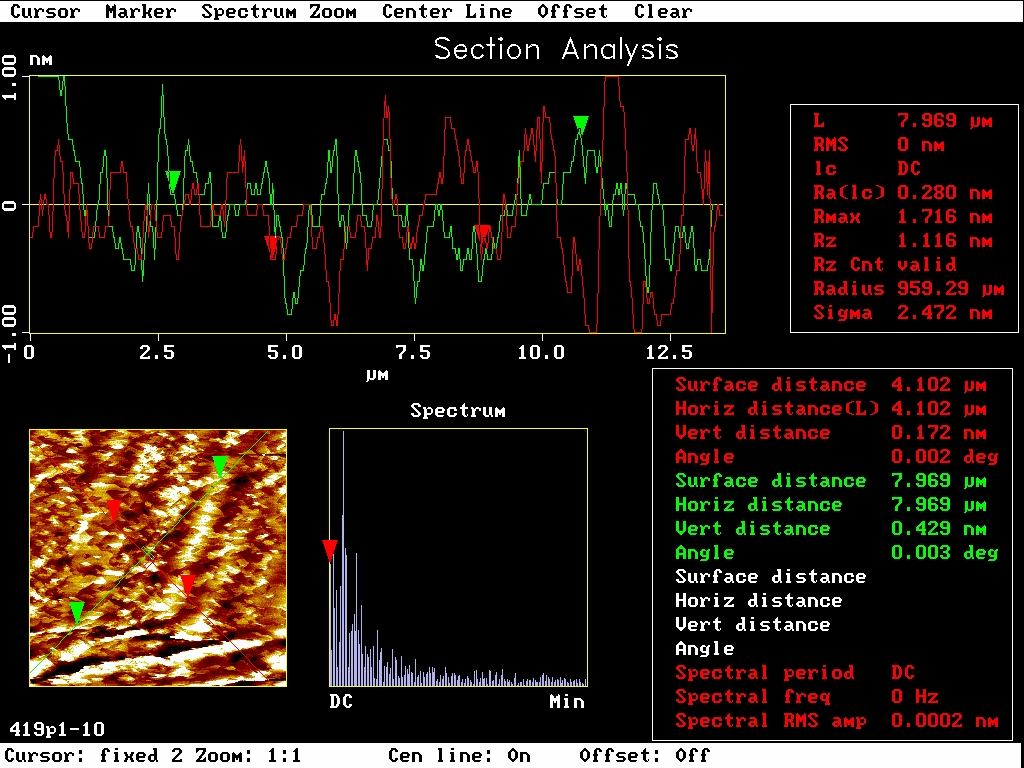Screen dimensions: 1024x768
Task: Click red Angle value '0.002 deg'
Action: 945,456
